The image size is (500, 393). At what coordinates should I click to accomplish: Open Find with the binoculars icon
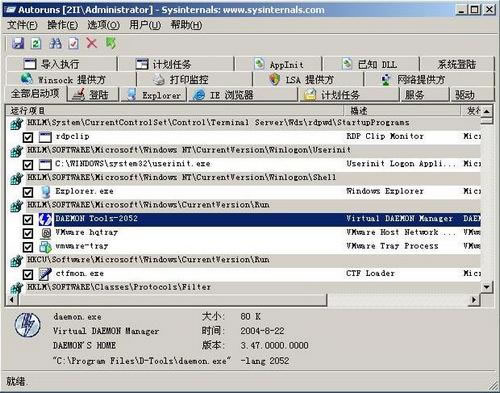coord(55,43)
